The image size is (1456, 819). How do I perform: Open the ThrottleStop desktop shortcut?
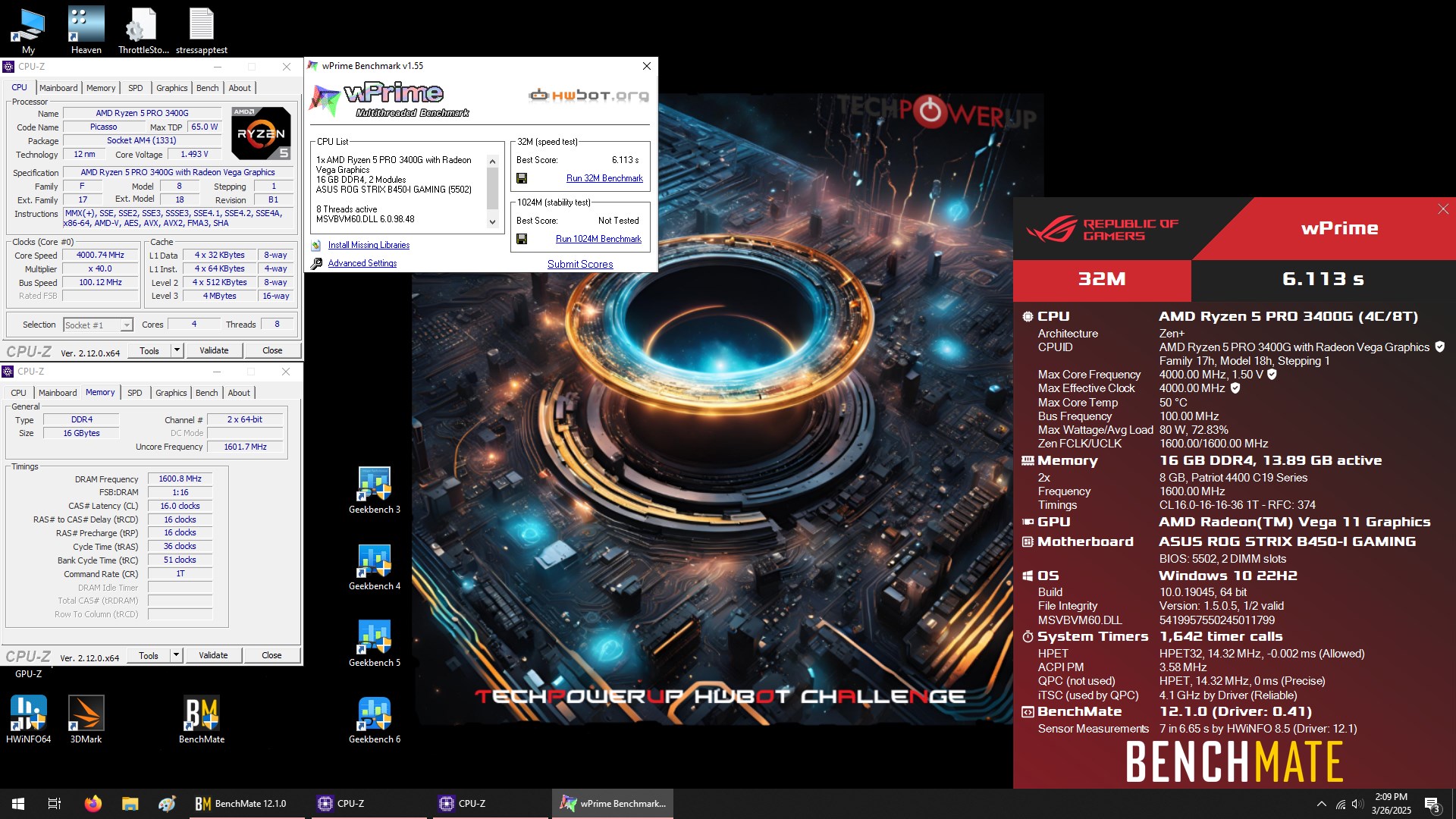coord(143,30)
